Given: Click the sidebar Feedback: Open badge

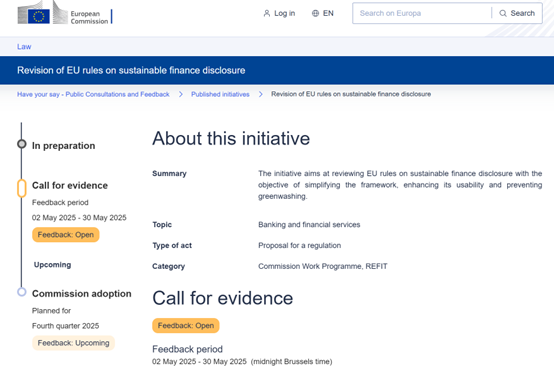Looking at the screenshot, I should (x=66, y=235).
